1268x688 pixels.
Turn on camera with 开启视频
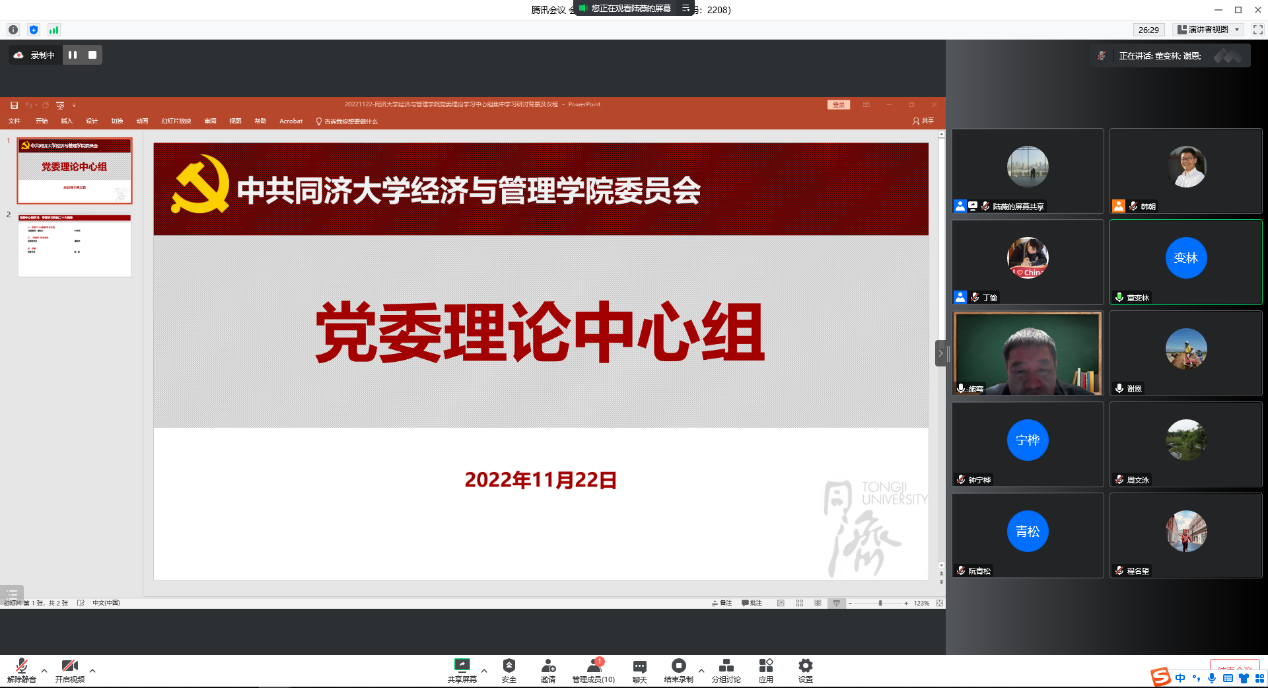tap(69, 667)
